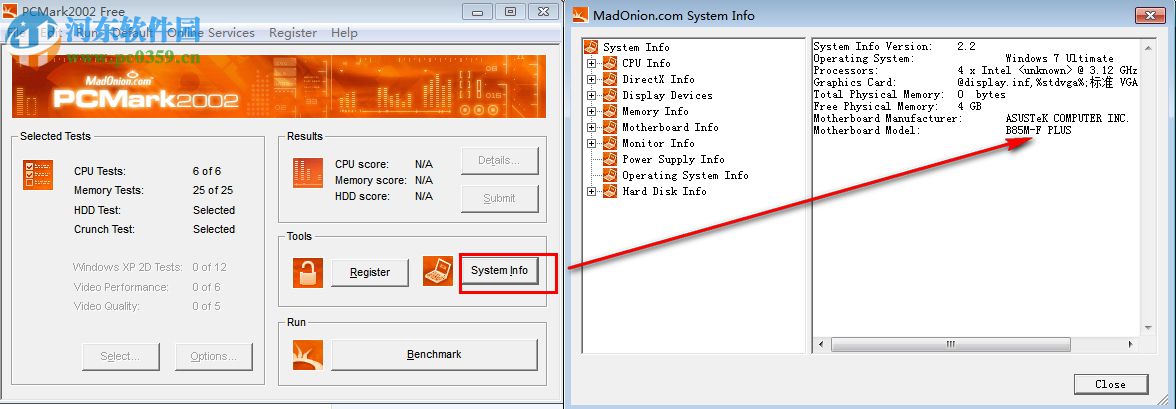Image resolution: width=1176 pixels, height=409 pixels.
Task: Click the horizontal scrollbar thumb in info pane
Action: [951, 344]
